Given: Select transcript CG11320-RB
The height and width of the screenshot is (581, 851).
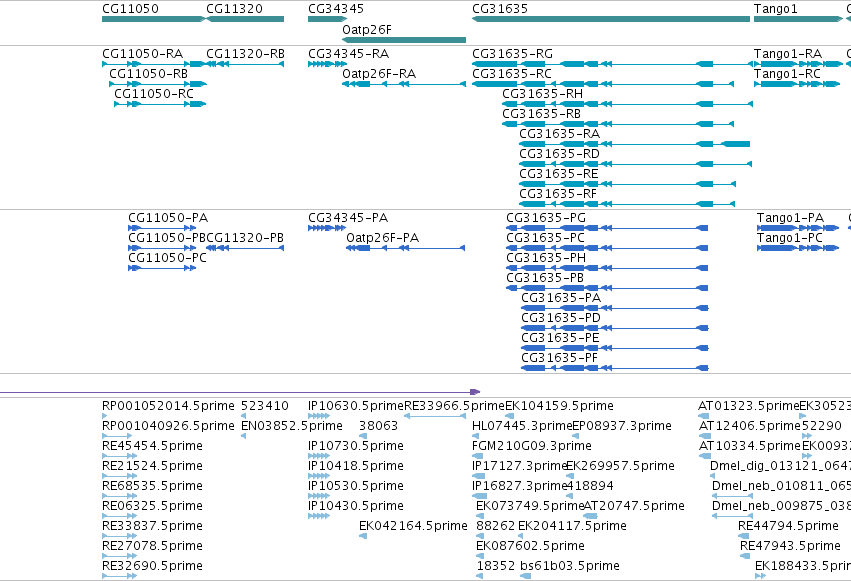Looking at the screenshot, I should 245,64.
